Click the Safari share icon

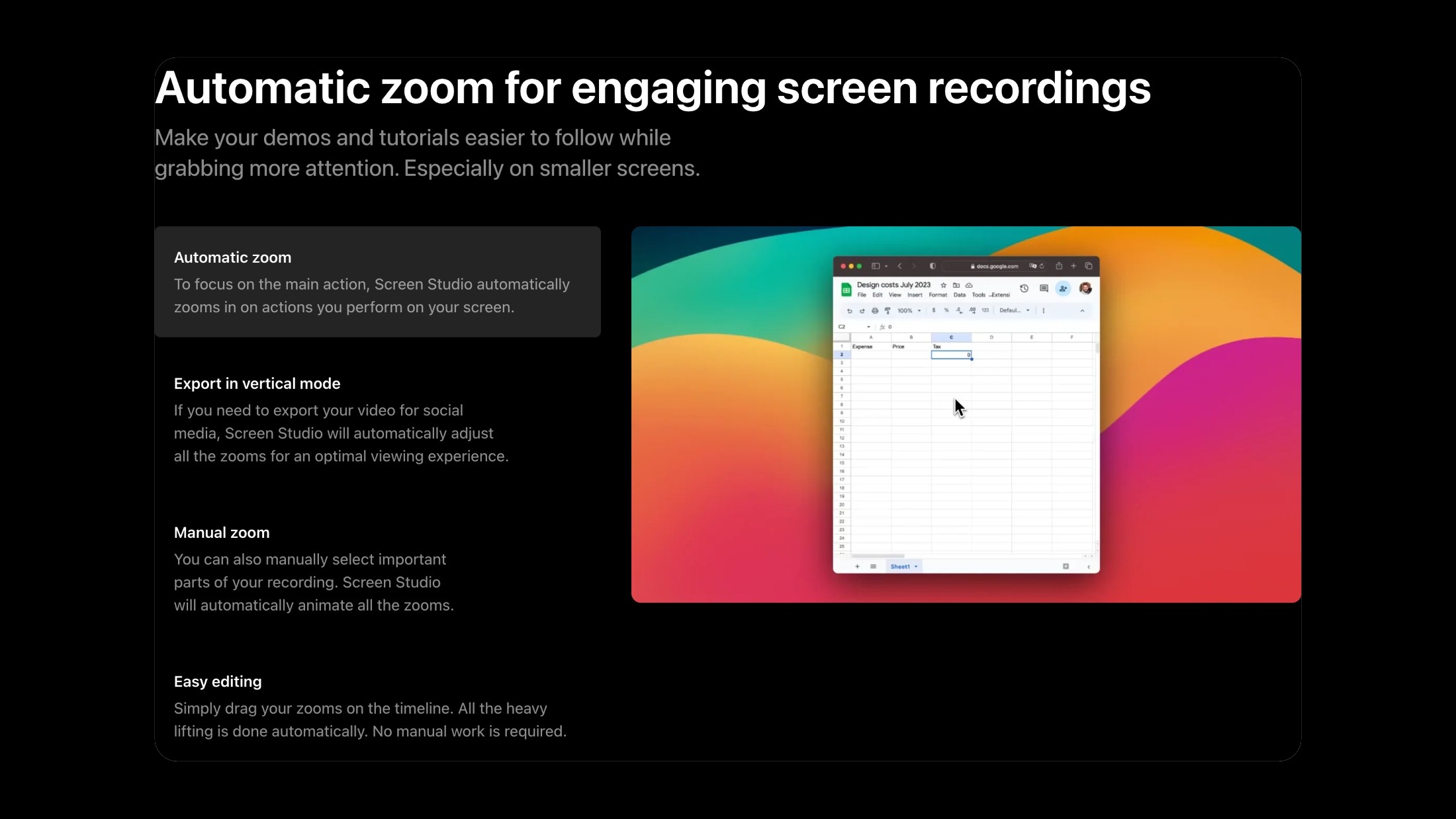coord(1059,266)
